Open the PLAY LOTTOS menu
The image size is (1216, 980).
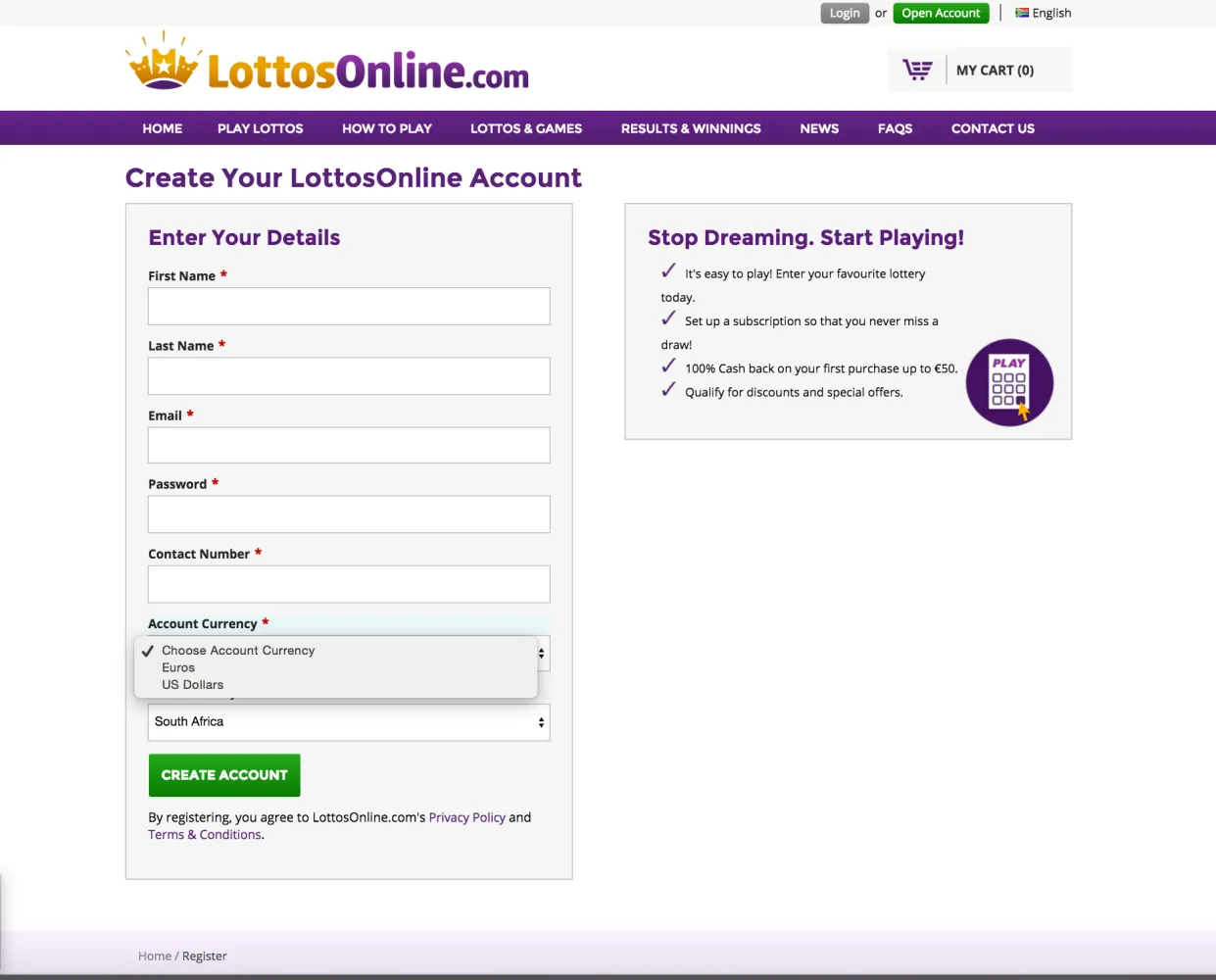[x=260, y=128]
